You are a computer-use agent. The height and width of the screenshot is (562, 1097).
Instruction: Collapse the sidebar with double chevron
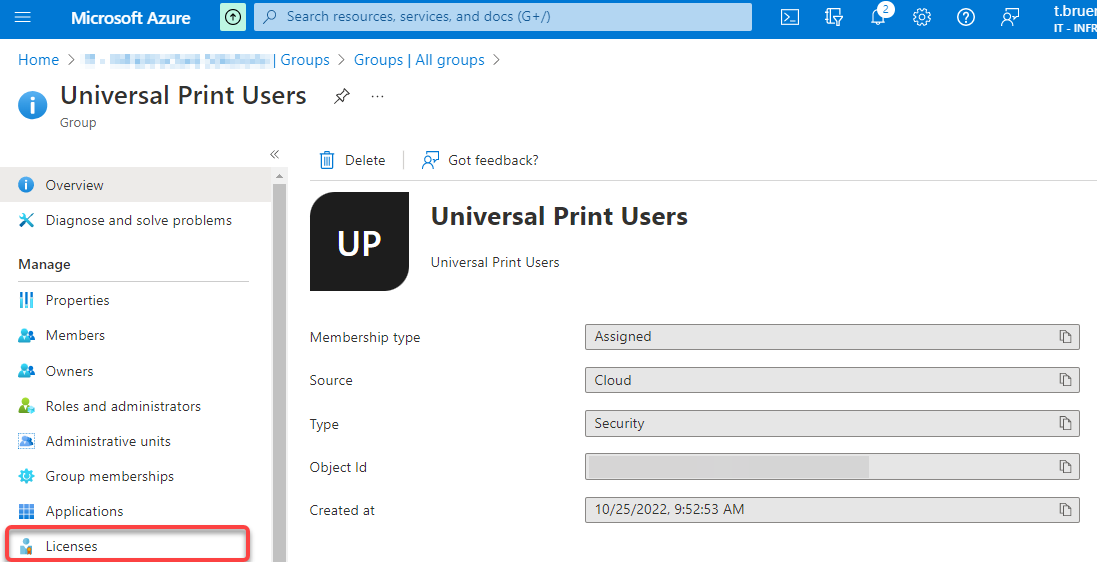tap(275, 155)
